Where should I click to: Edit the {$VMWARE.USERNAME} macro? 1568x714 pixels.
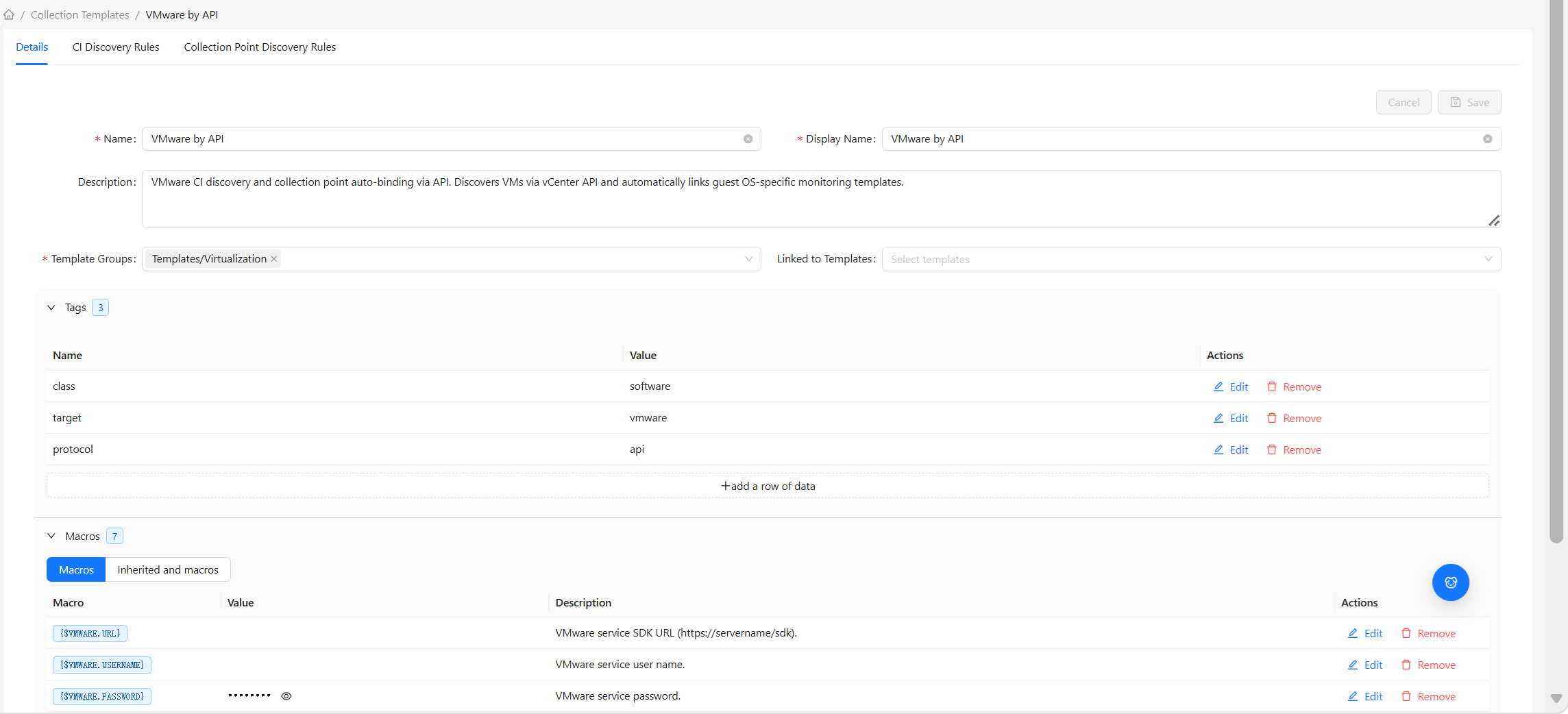pos(1365,665)
